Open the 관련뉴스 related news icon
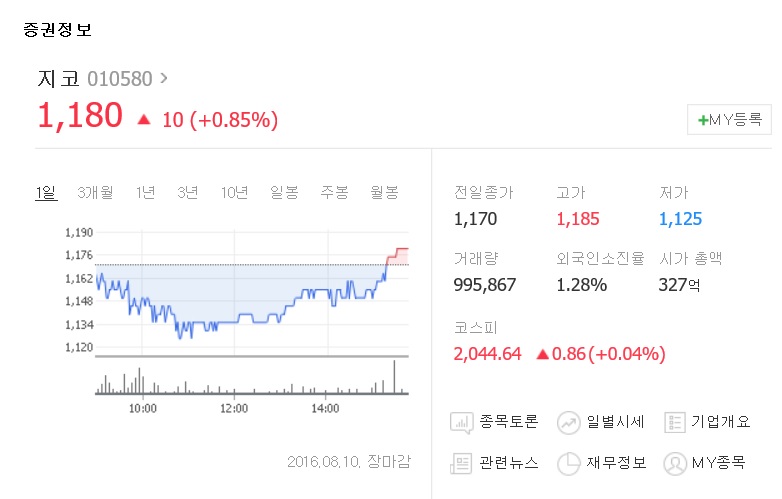Viewport: 782px width, 499px height. pyautogui.click(x=462, y=463)
